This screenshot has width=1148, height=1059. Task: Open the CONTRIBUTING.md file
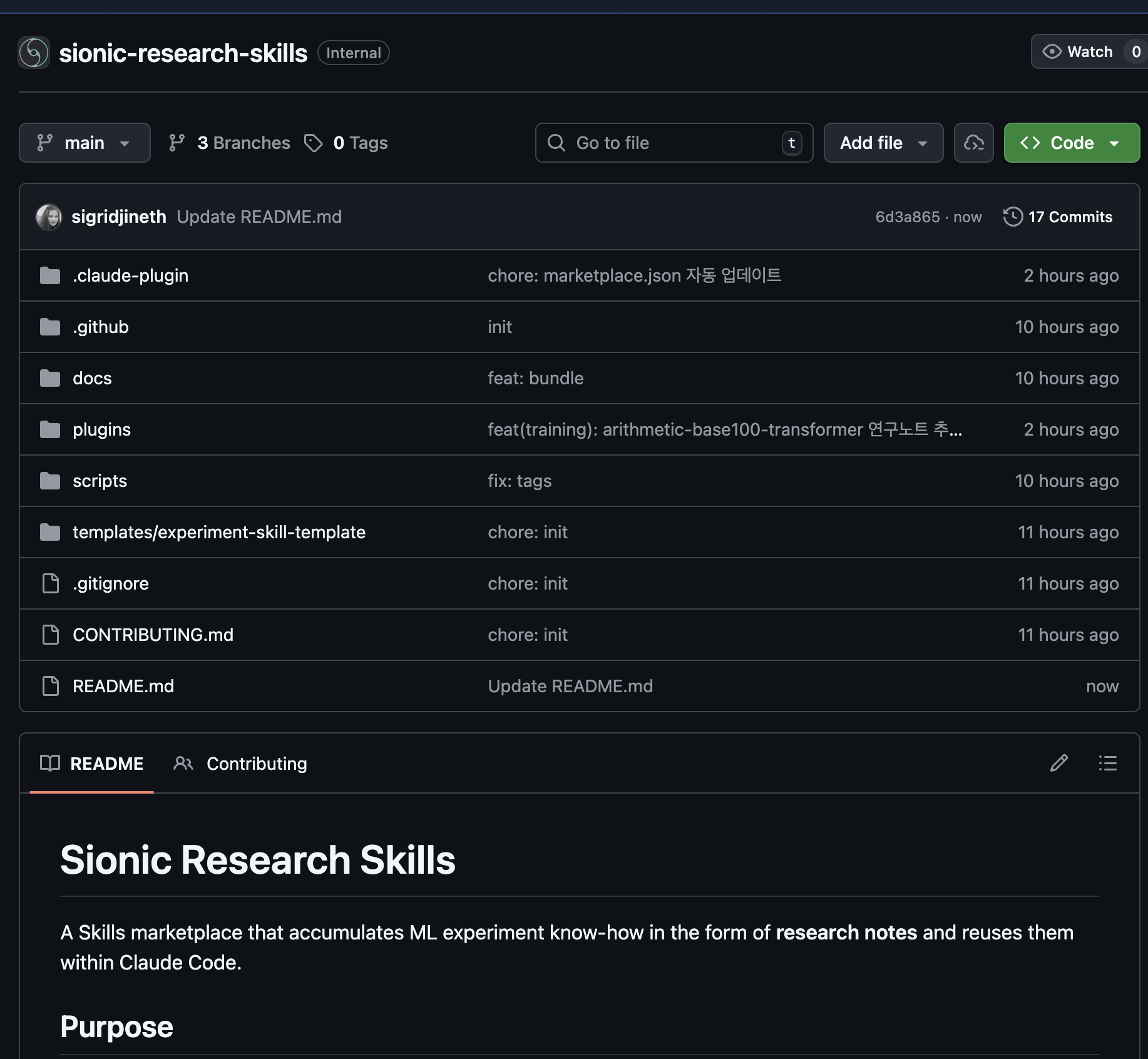pos(153,635)
